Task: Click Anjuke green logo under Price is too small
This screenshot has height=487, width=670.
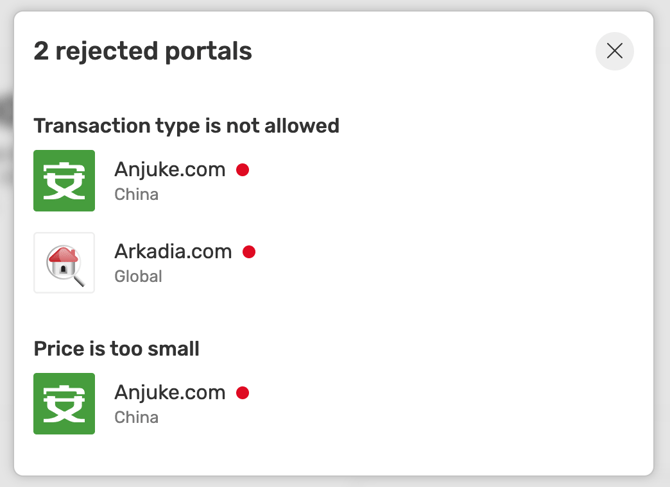Action: [64, 404]
